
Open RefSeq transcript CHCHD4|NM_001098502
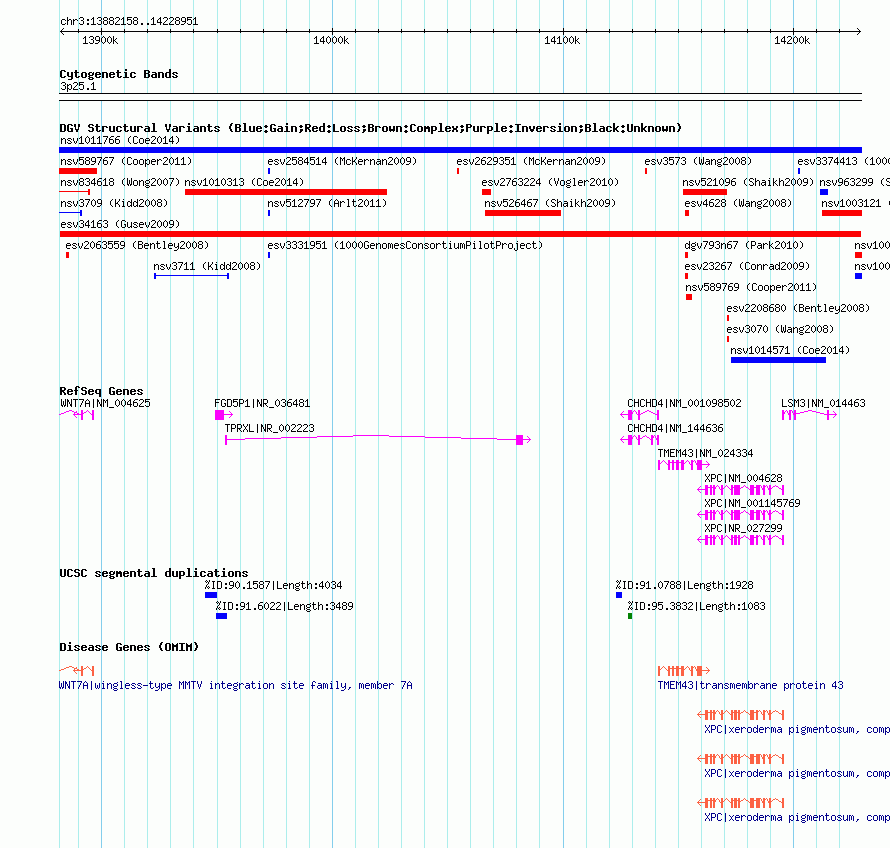coord(684,404)
